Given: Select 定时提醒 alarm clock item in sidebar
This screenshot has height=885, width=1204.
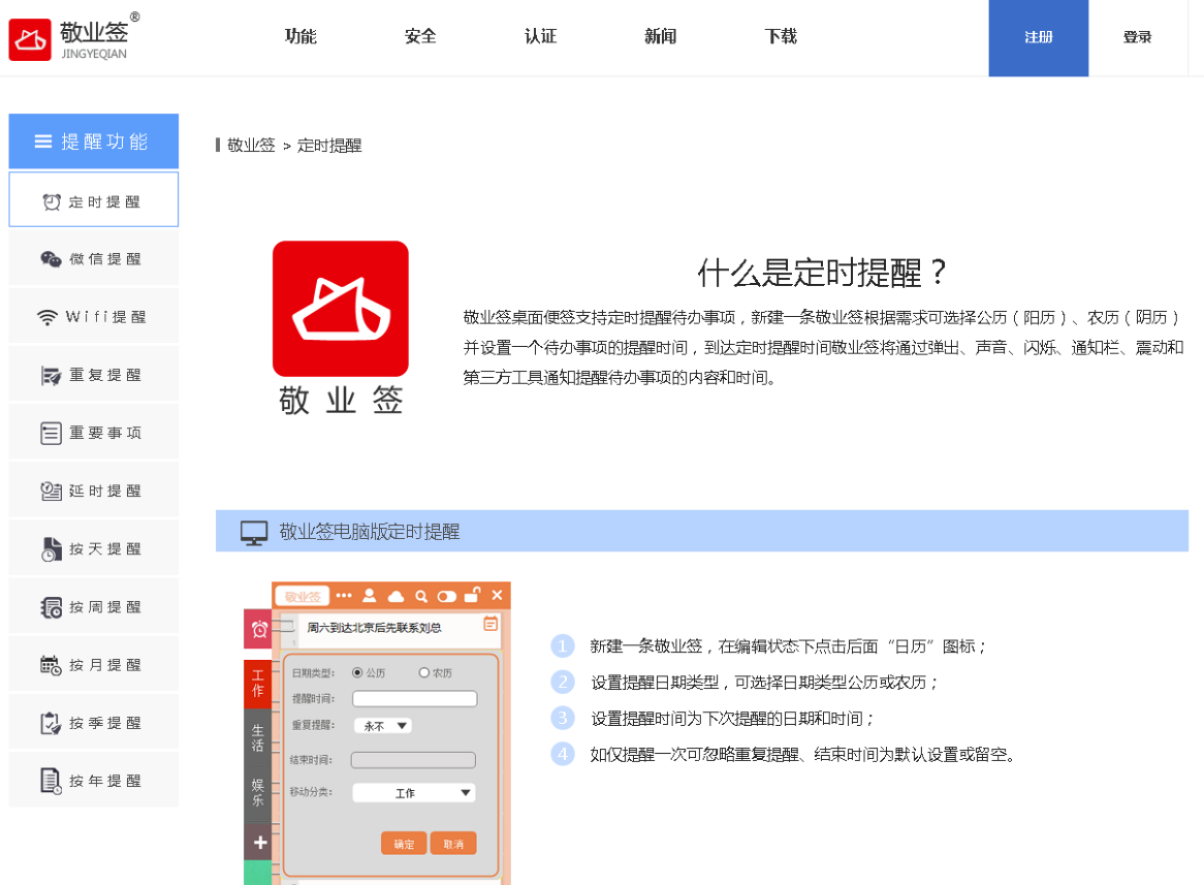Looking at the screenshot, I should (94, 200).
